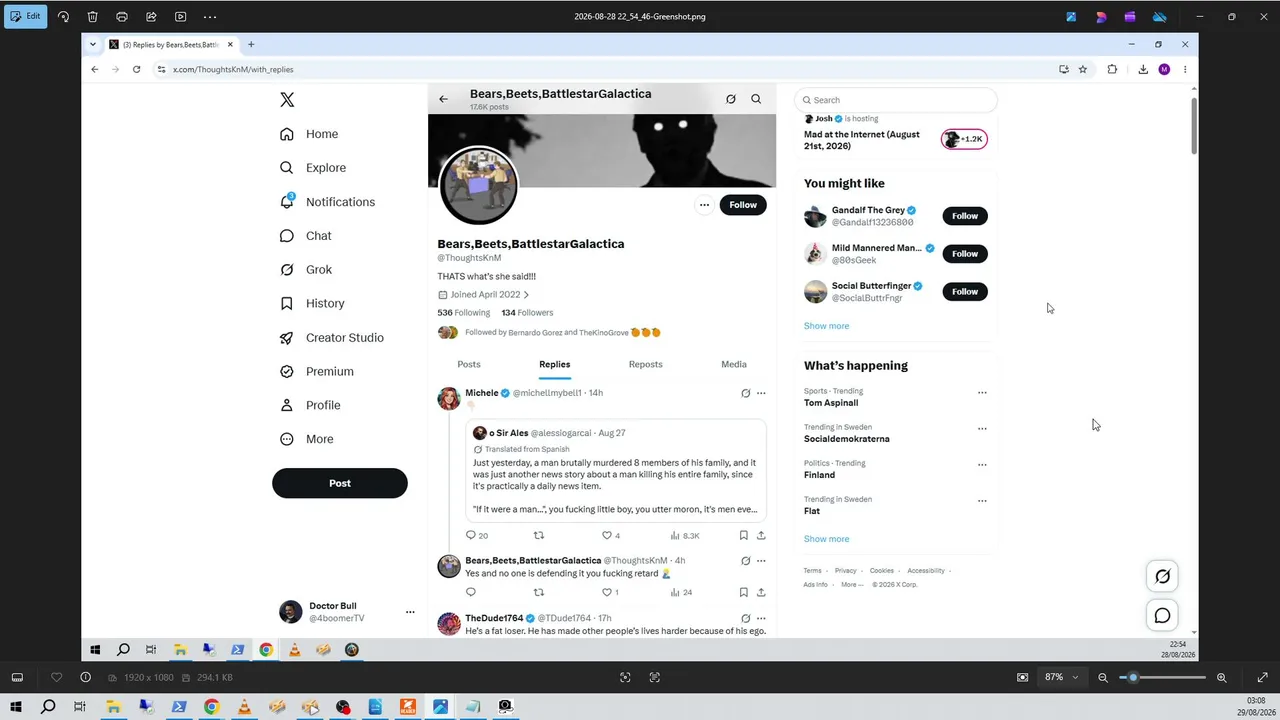Click the Edit button in Photos
This screenshot has height=720, width=1280.
26,16
